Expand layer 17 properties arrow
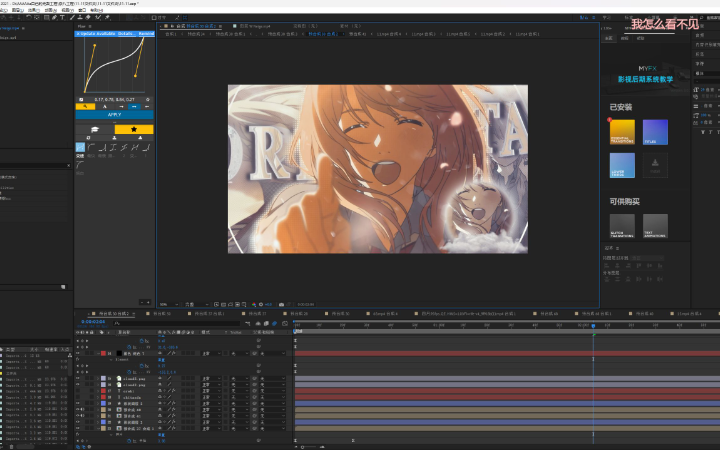The width and height of the screenshot is (720, 450). click(98, 391)
